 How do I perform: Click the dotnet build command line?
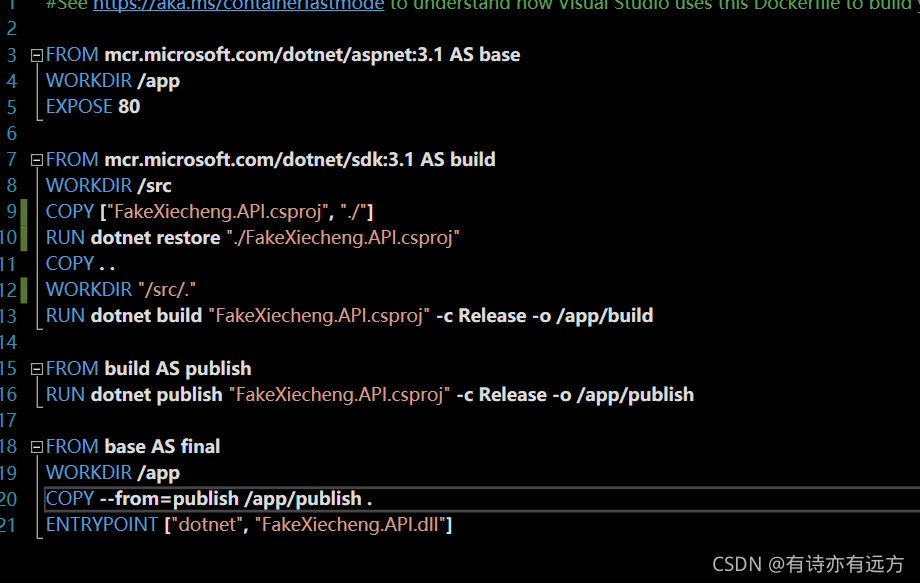(349, 316)
